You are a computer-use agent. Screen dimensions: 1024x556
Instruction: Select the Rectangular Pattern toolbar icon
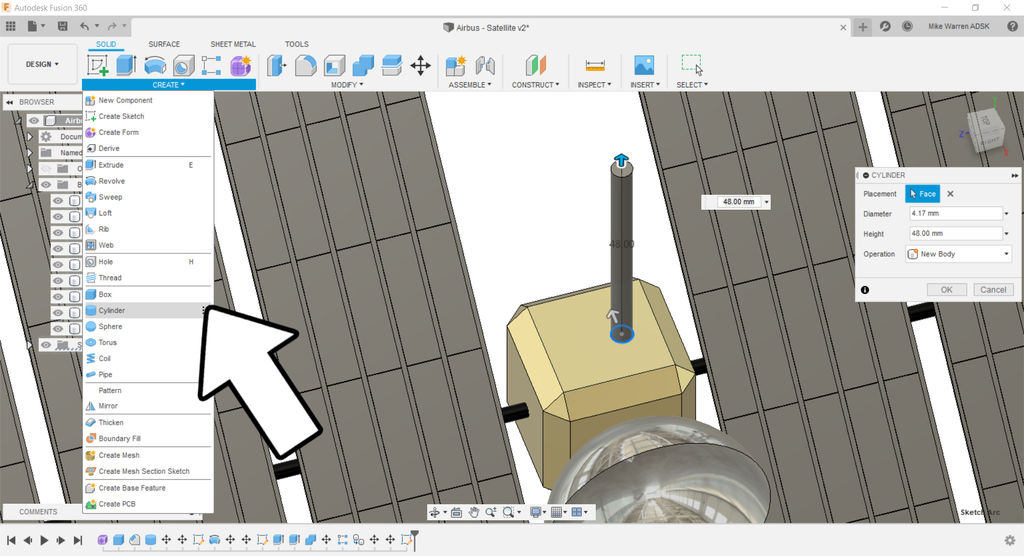[211, 65]
